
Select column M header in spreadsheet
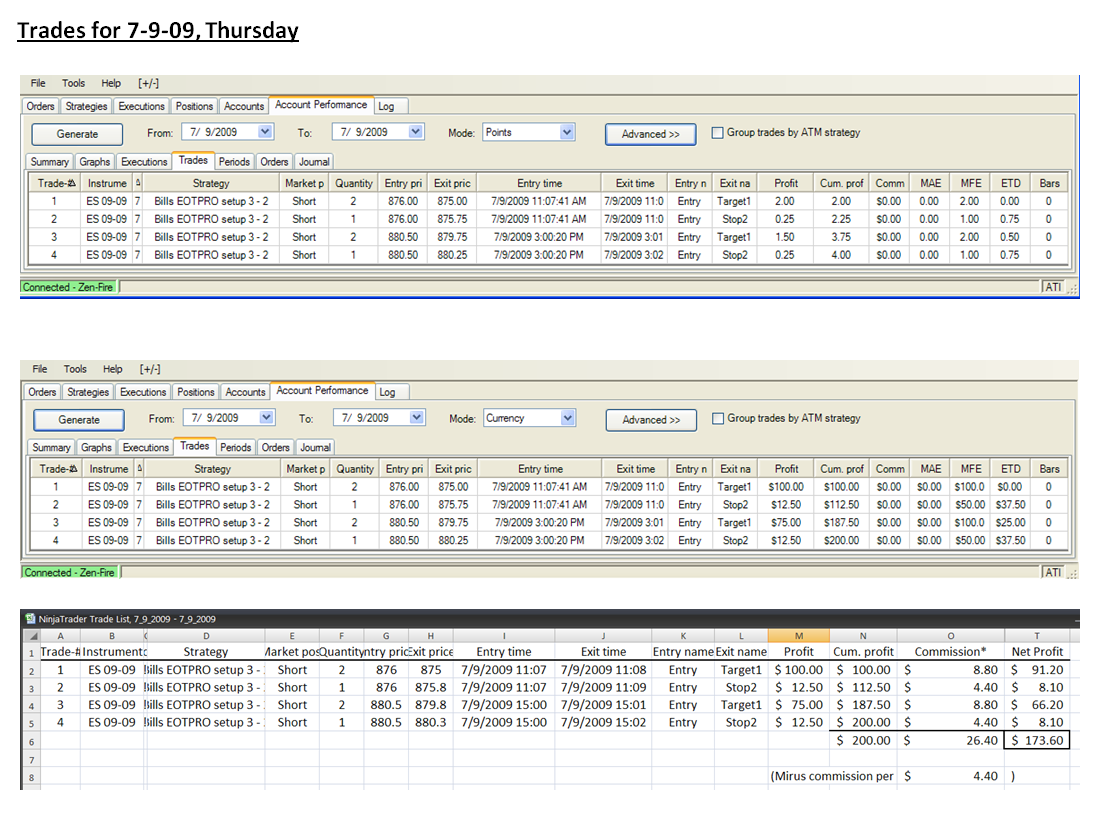click(799, 636)
